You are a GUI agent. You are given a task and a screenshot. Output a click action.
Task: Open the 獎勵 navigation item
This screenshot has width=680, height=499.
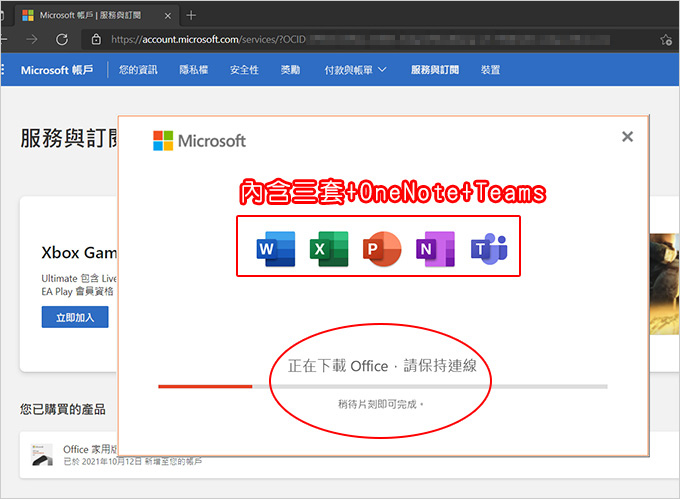click(x=291, y=70)
